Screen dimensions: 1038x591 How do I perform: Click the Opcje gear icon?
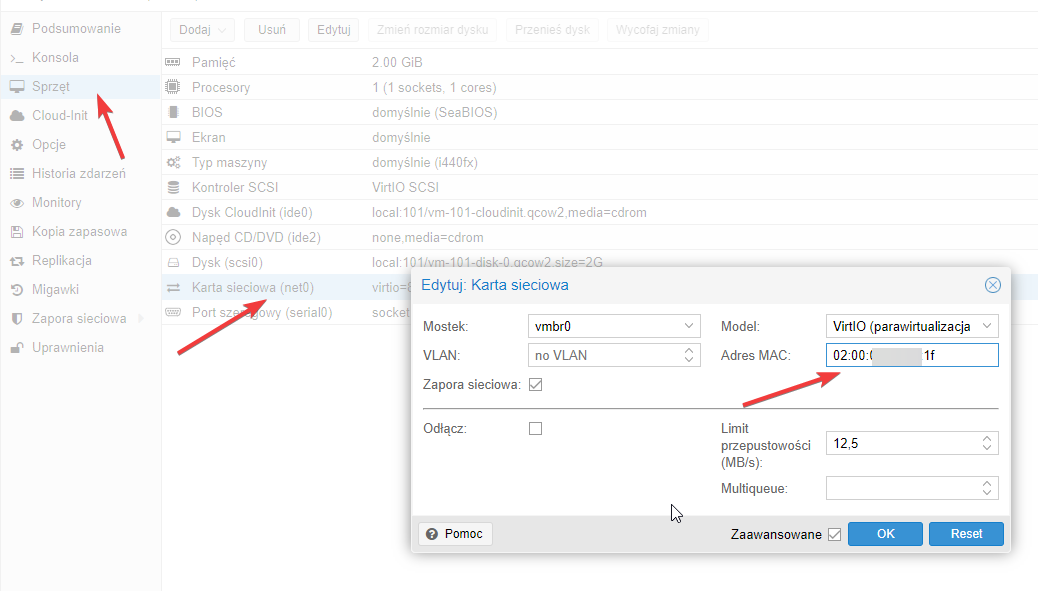pos(16,145)
